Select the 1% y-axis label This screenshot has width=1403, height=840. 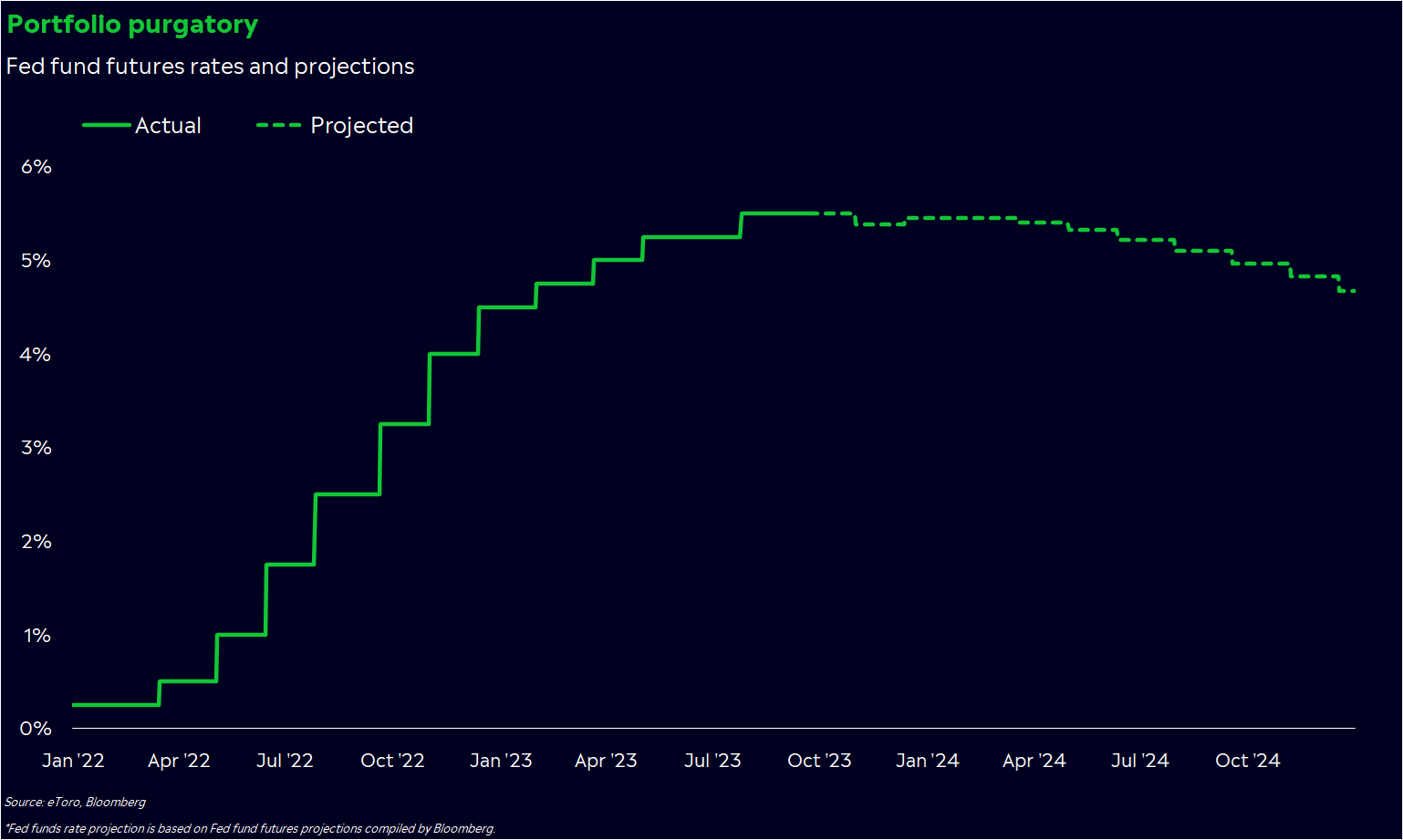coord(37,636)
